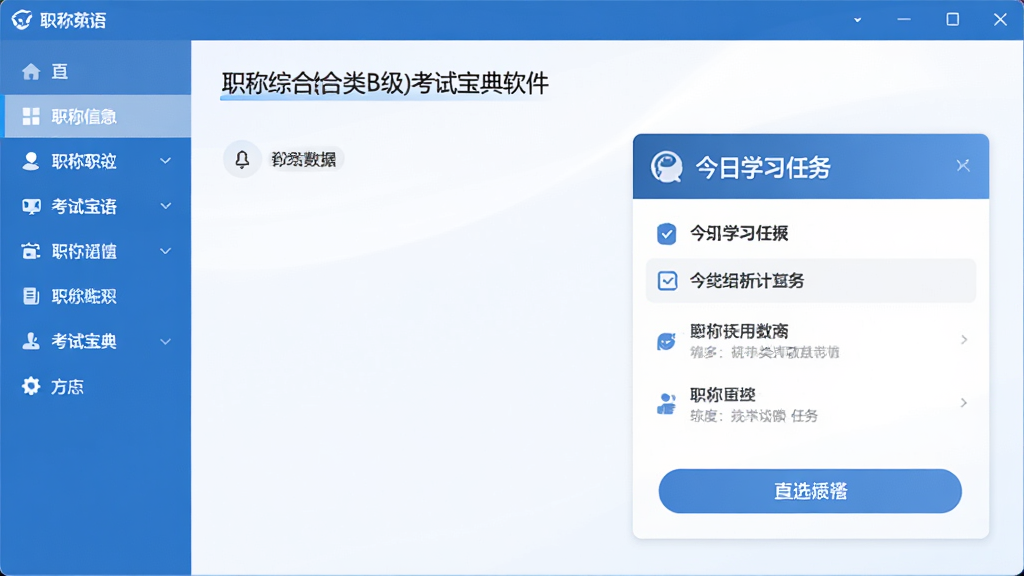Click the document icon in the sidebar
The width and height of the screenshot is (1024, 576).
click(31, 296)
